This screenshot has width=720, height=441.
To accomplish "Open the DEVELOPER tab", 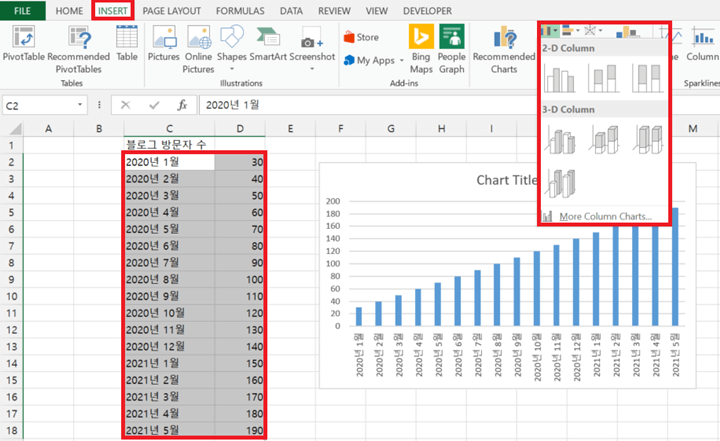I will 427,11.
